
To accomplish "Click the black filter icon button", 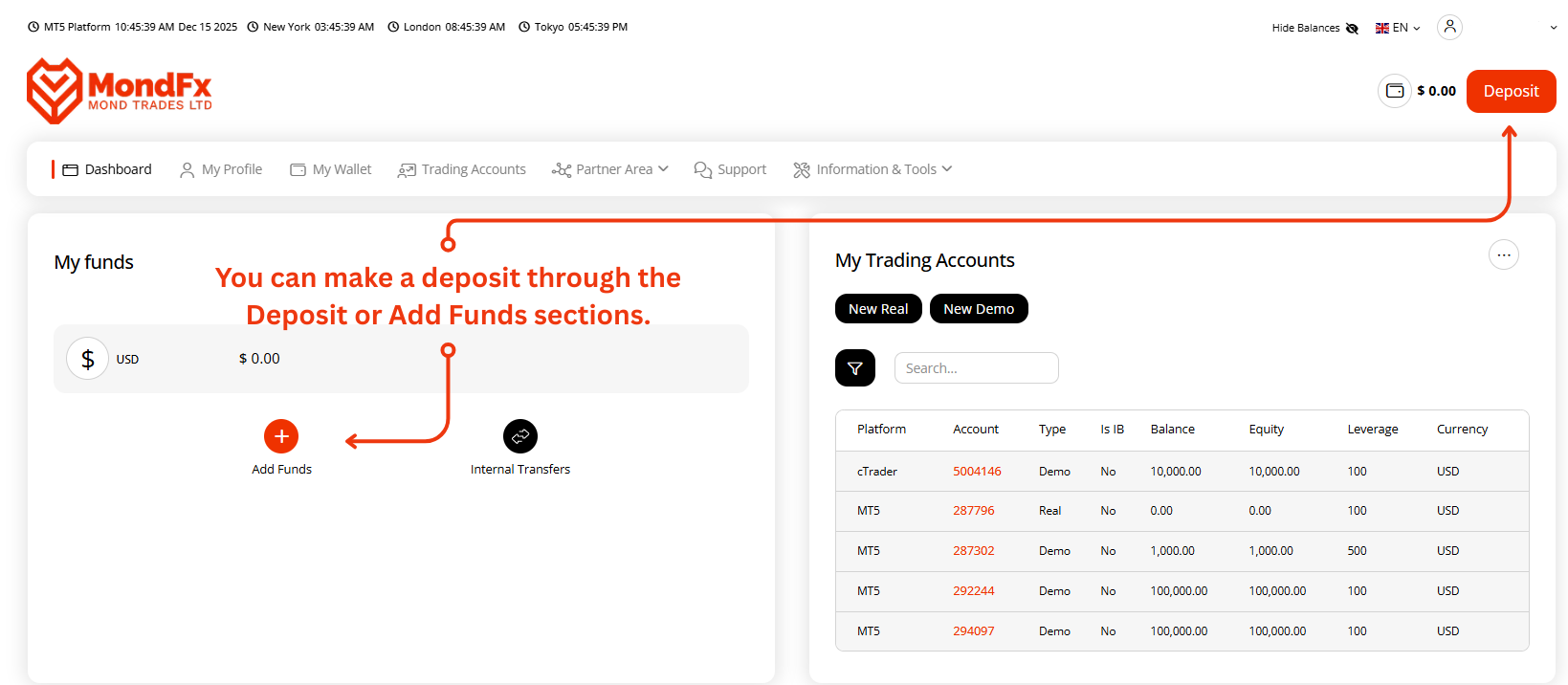I will click(855, 368).
